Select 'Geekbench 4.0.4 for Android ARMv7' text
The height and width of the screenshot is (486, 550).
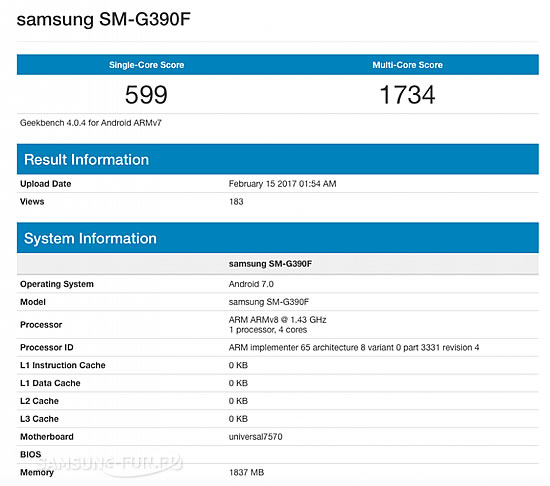[90, 123]
